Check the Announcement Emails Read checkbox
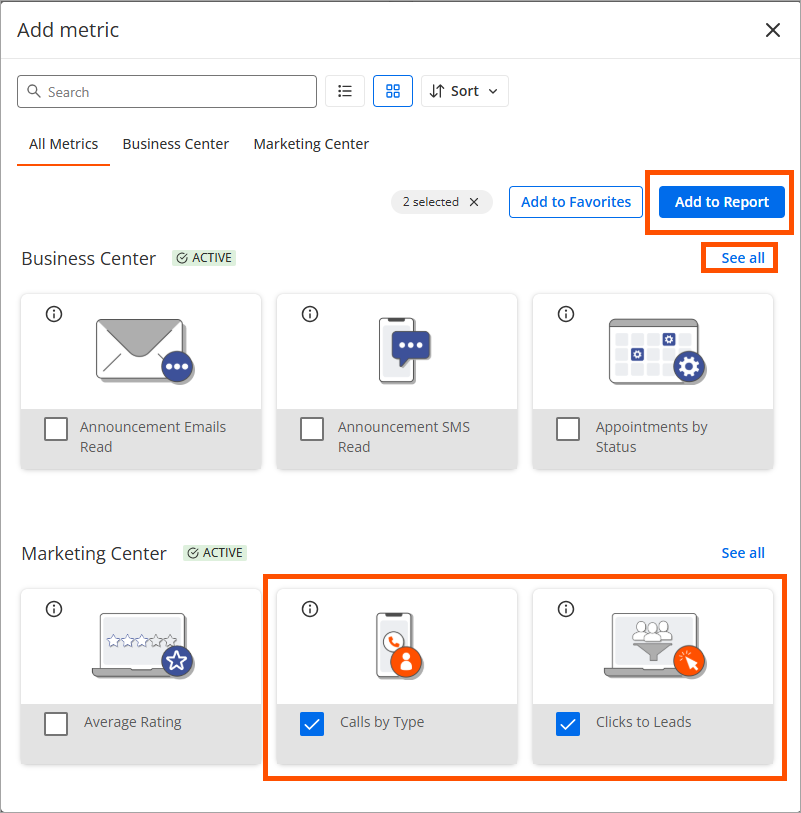 coord(56,429)
